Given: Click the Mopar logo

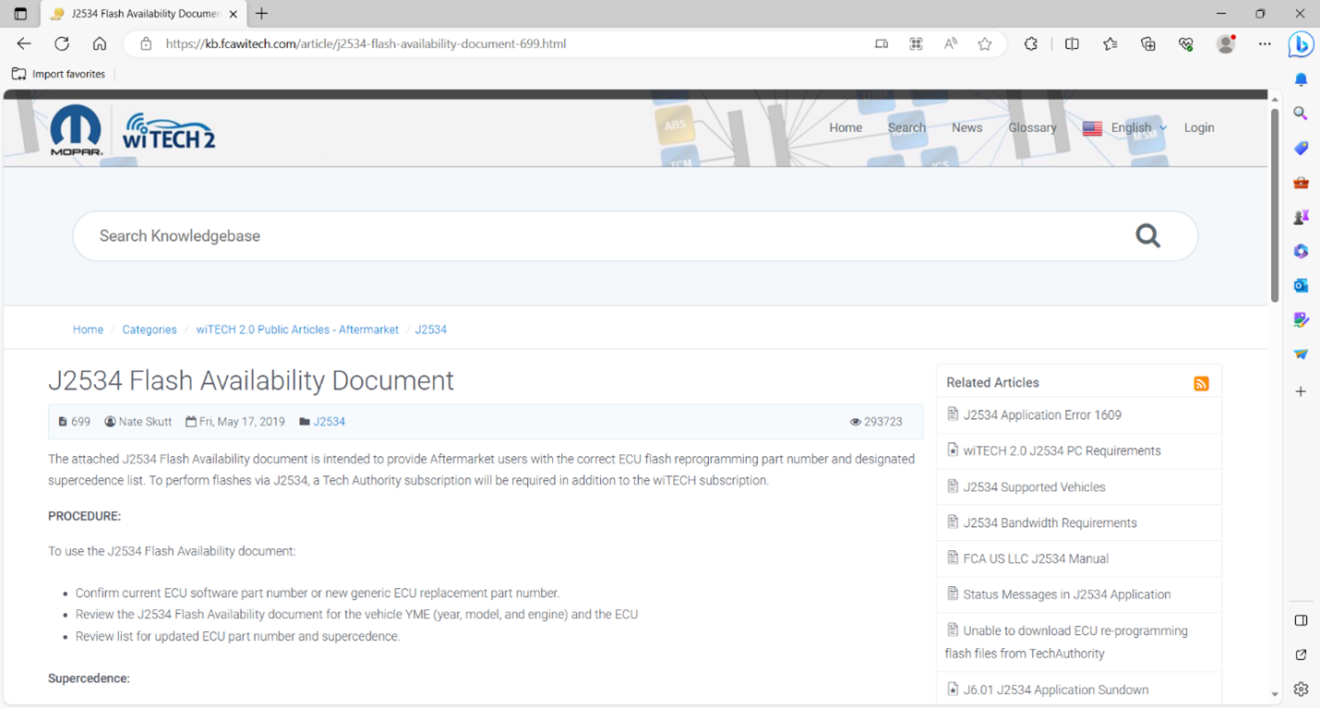Looking at the screenshot, I should click(x=76, y=130).
